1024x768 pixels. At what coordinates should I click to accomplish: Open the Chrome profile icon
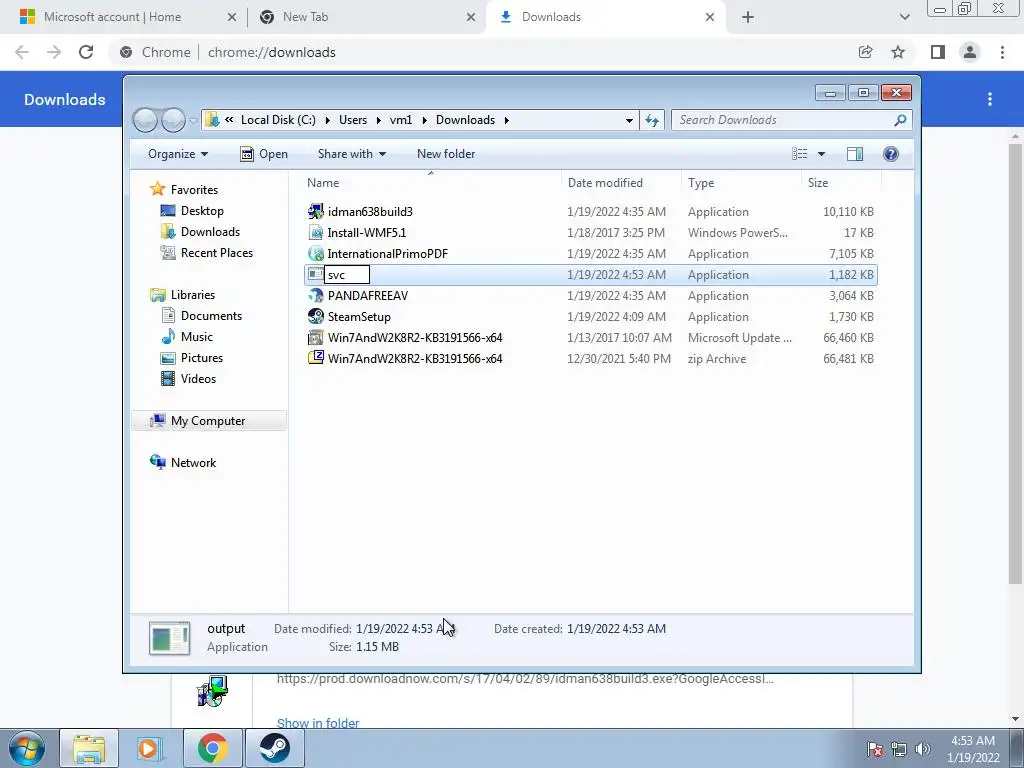[970, 52]
